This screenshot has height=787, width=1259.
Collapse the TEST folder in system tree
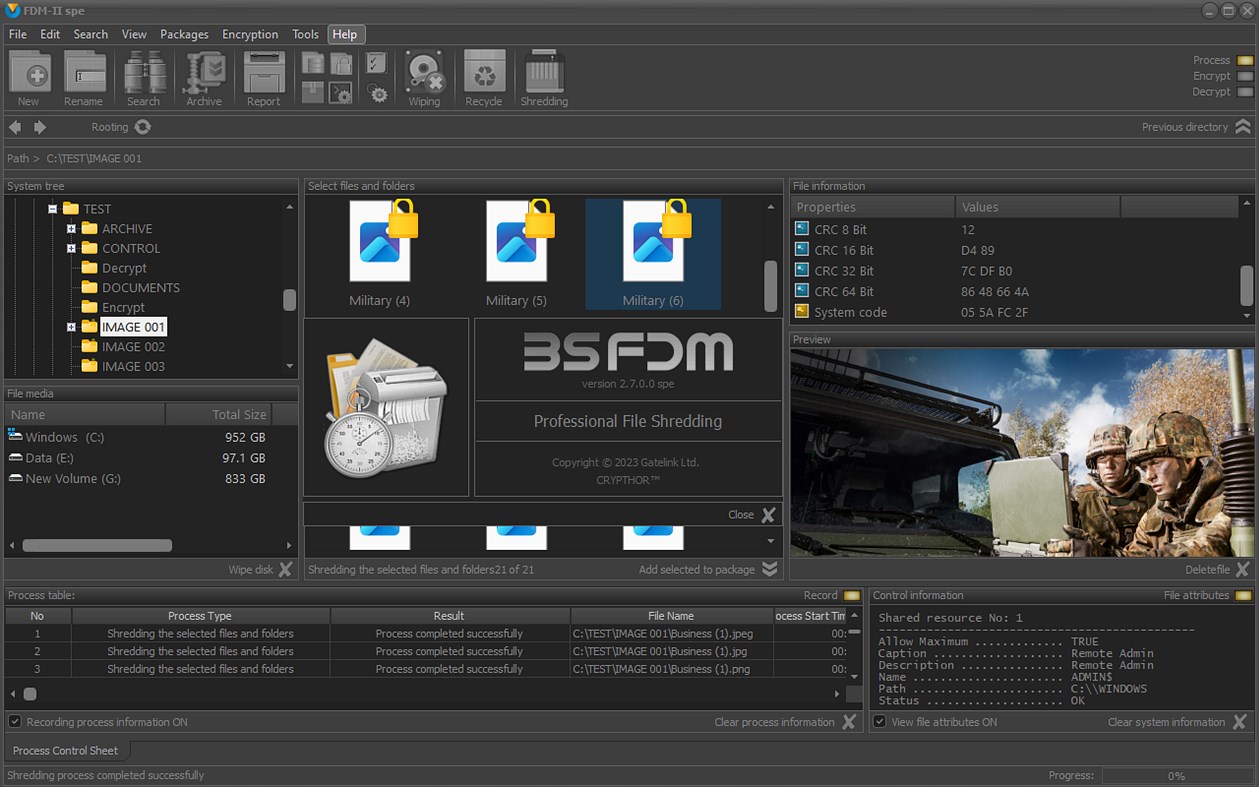(x=53, y=208)
